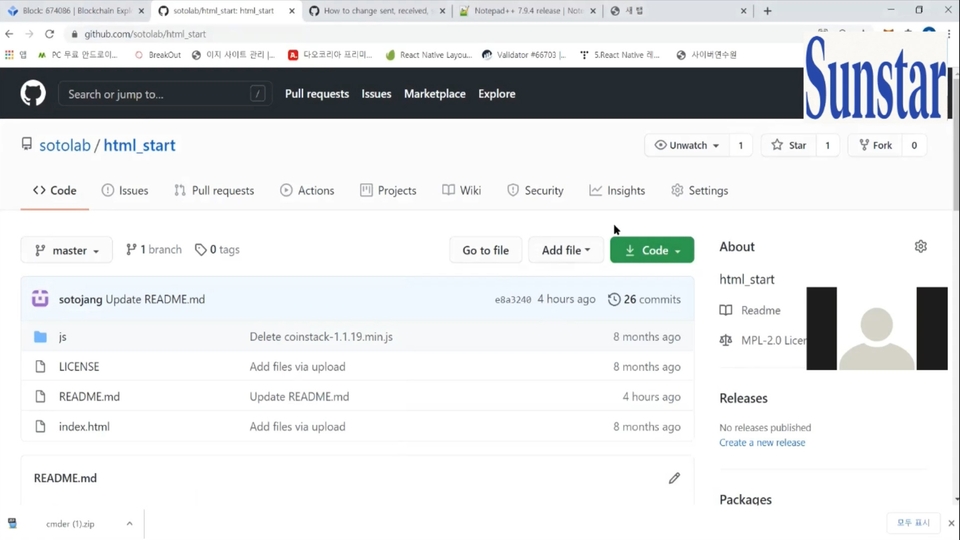Open Issues in top navigation bar

pos(376,94)
